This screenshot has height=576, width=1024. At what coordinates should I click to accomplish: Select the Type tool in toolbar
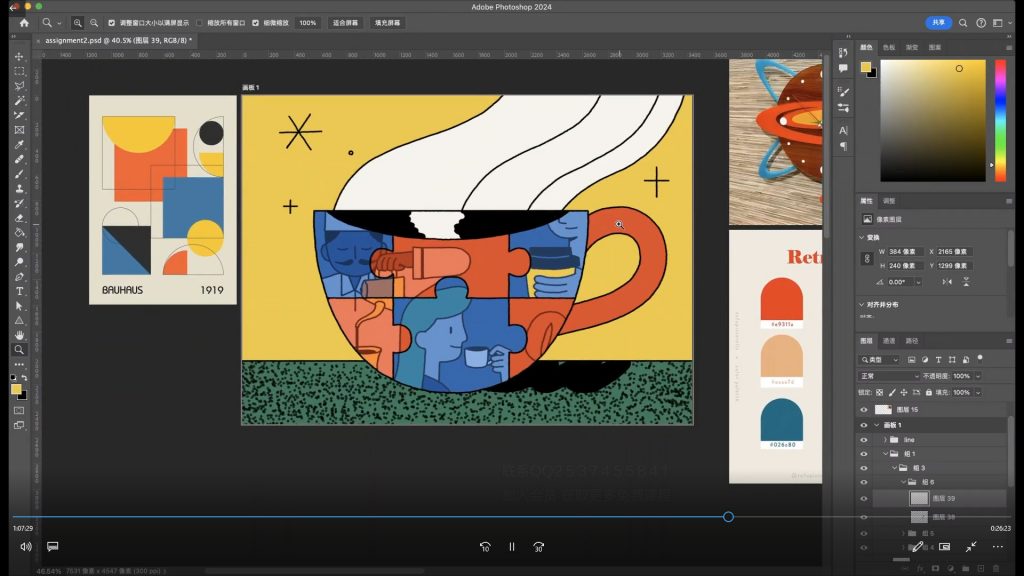(19, 291)
